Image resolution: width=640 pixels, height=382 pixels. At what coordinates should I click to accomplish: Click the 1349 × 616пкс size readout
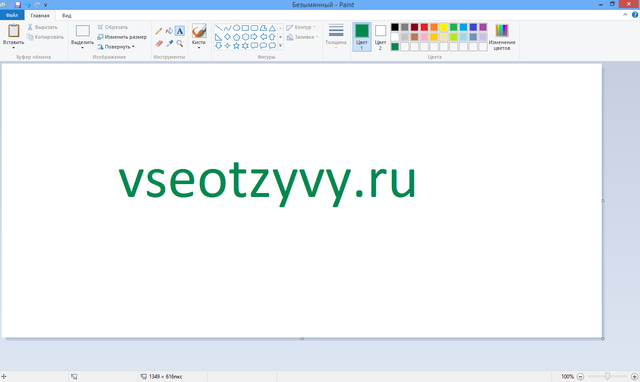pyautogui.click(x=165, y=376)
